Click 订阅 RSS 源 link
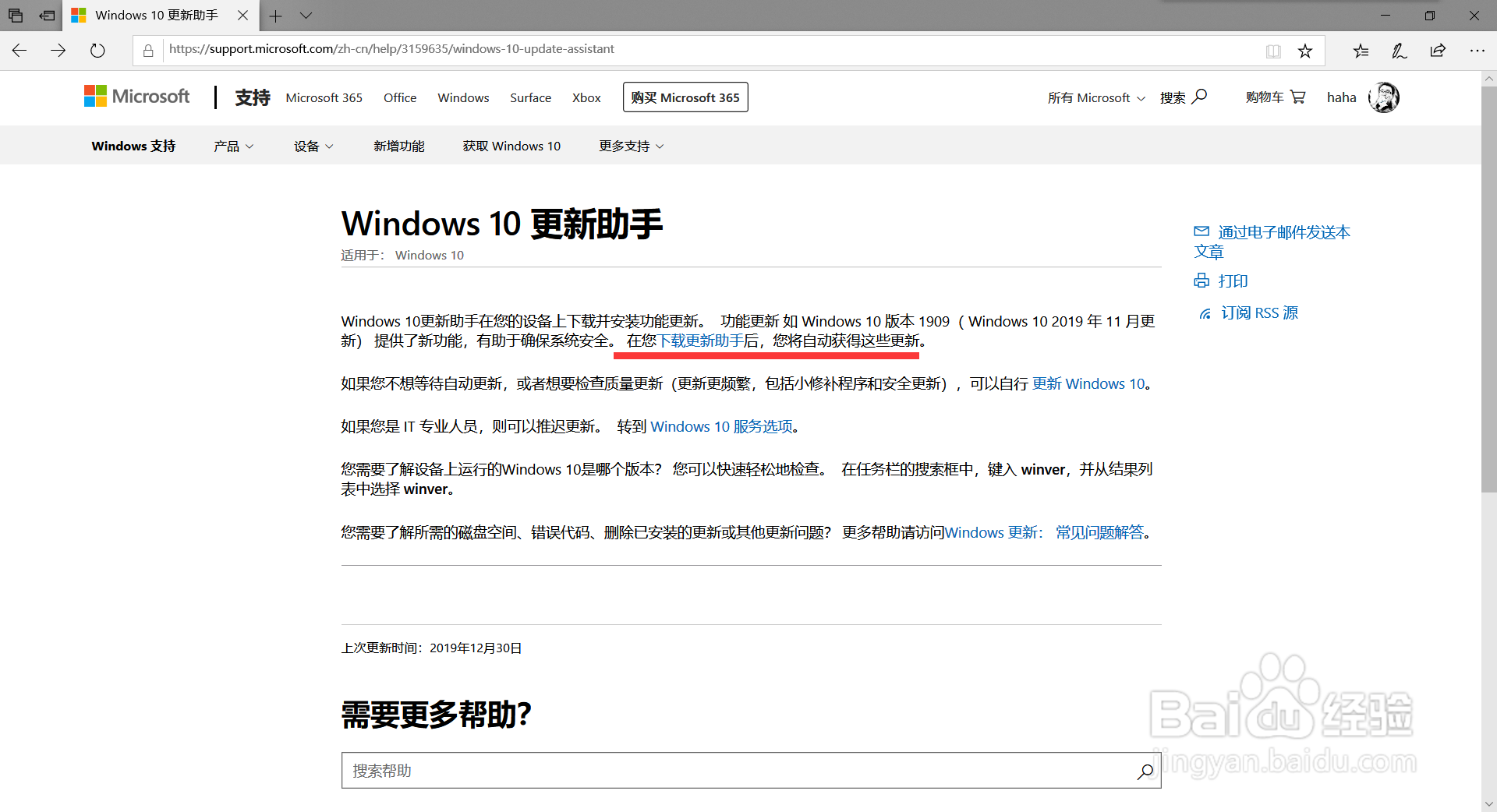The width and height of the screenshot is (1497, 812). [1259, 313]
